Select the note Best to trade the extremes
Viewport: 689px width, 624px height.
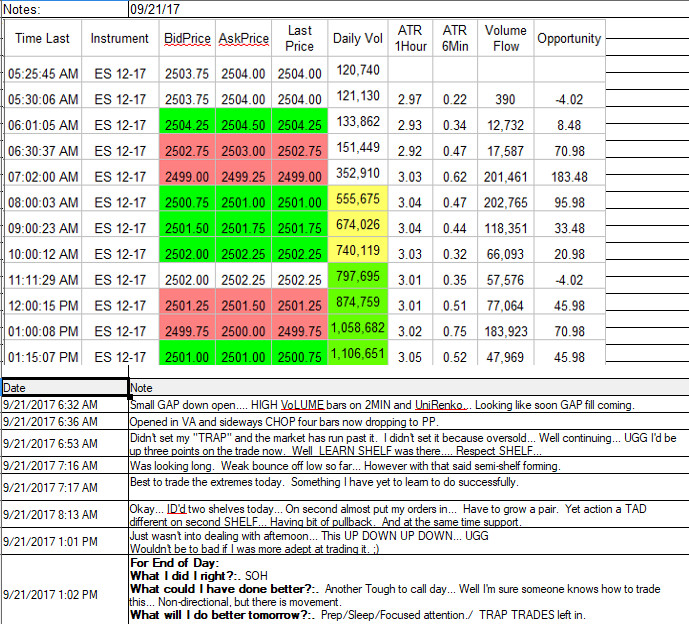pyautogui.click(x=409, y=487)
